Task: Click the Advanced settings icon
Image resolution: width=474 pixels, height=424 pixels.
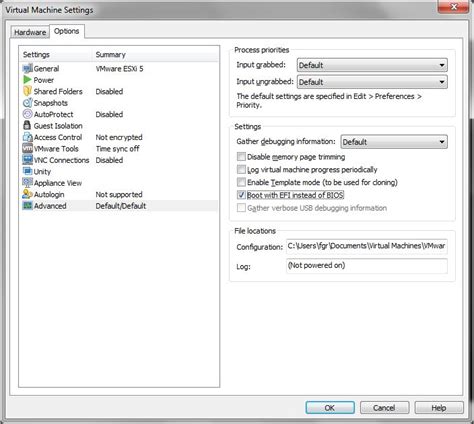Action: coord(27,206)
